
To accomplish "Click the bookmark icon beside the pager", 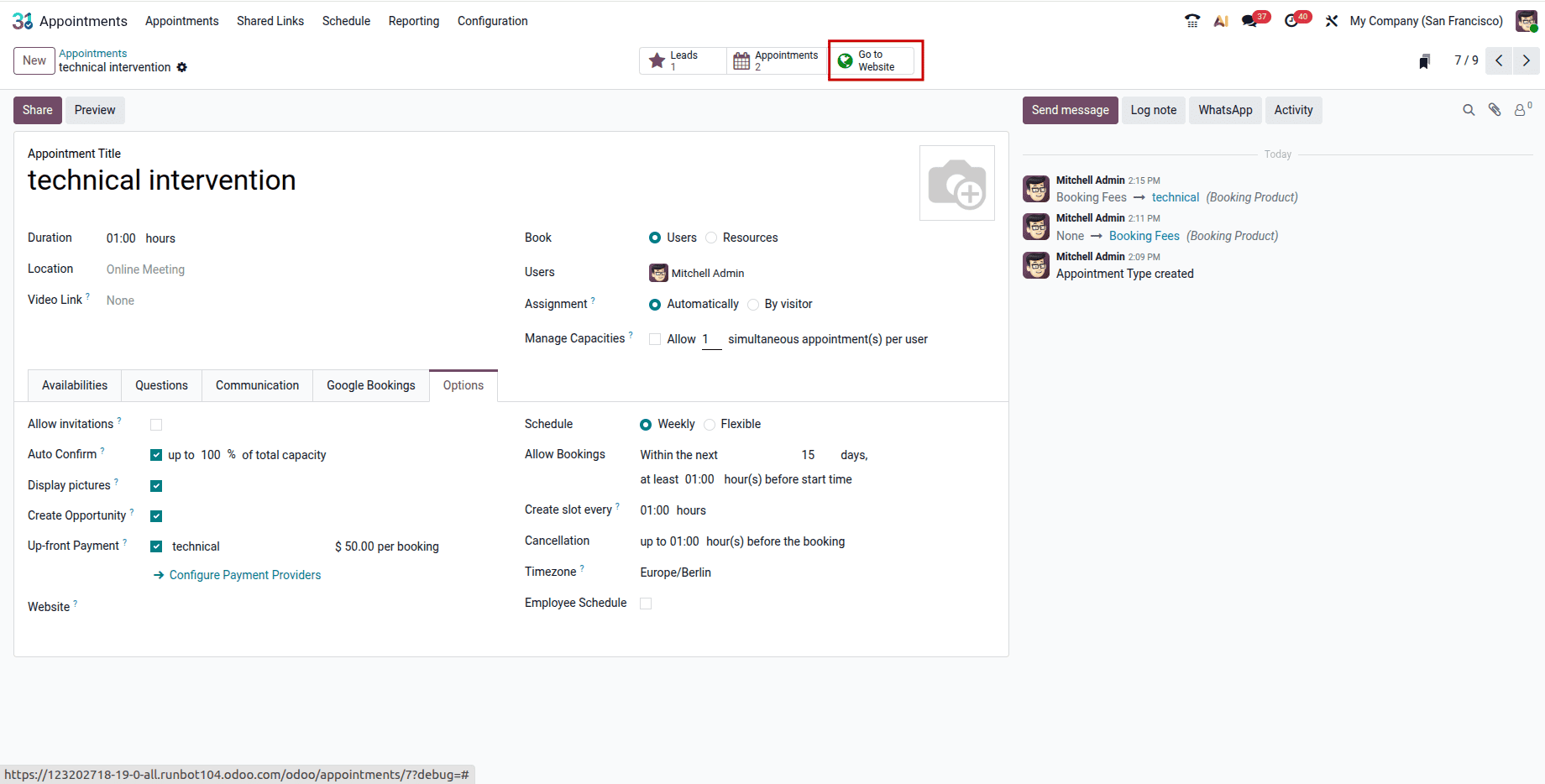I will [1424, 61].
